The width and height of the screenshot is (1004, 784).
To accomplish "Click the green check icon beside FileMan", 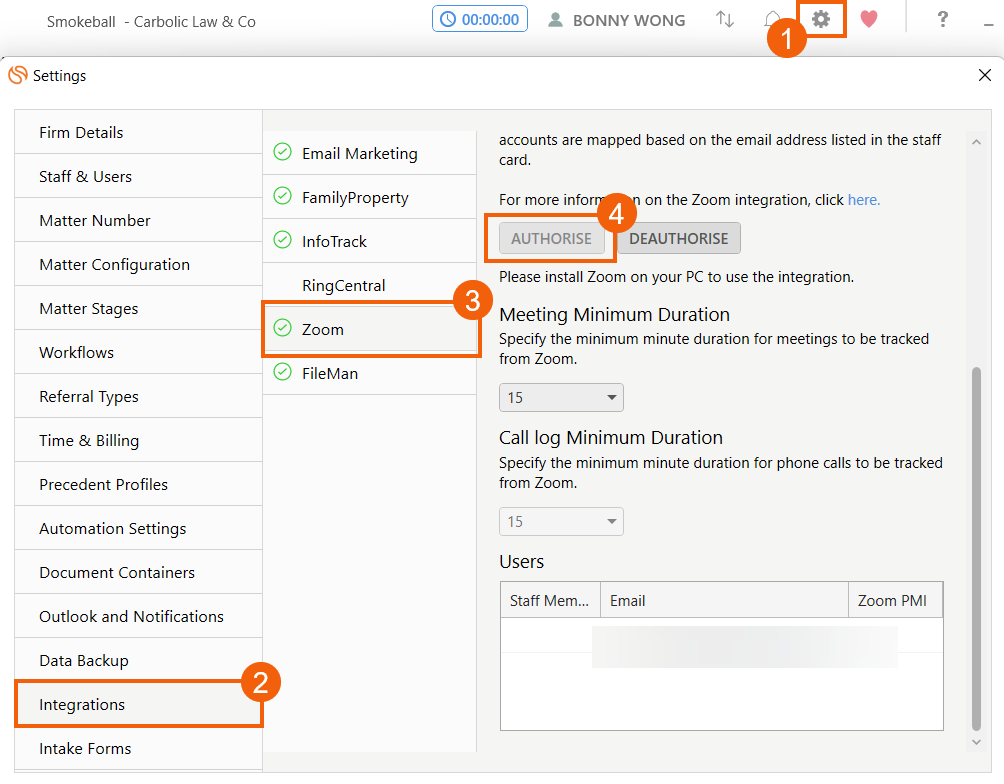I will (x=282, y=372).
